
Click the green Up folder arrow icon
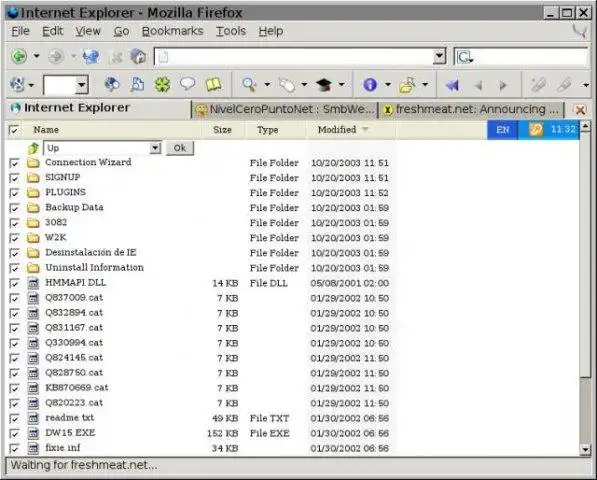pos(34,148)
